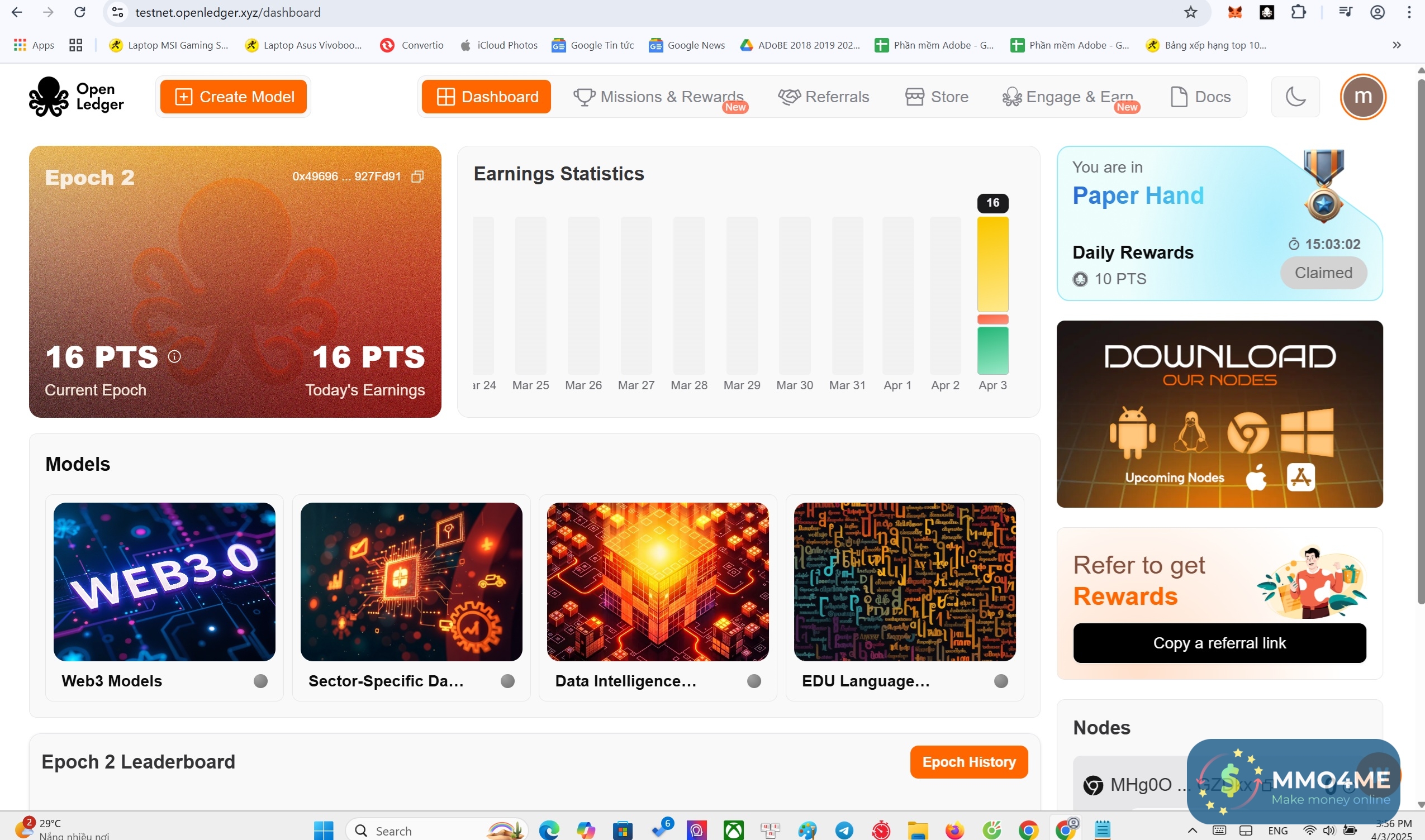The height and width of the screenshot is (840, 1425).
Task: Click the Windows node icon
Action: tap(1307, 432)
